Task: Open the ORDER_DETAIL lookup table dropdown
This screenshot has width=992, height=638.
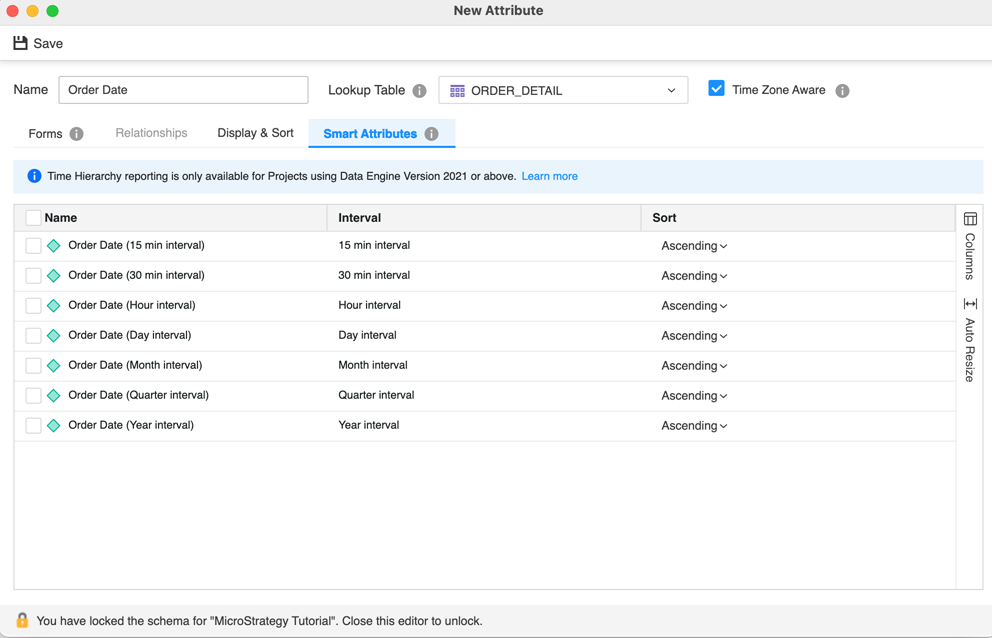Action: (563, 90)
